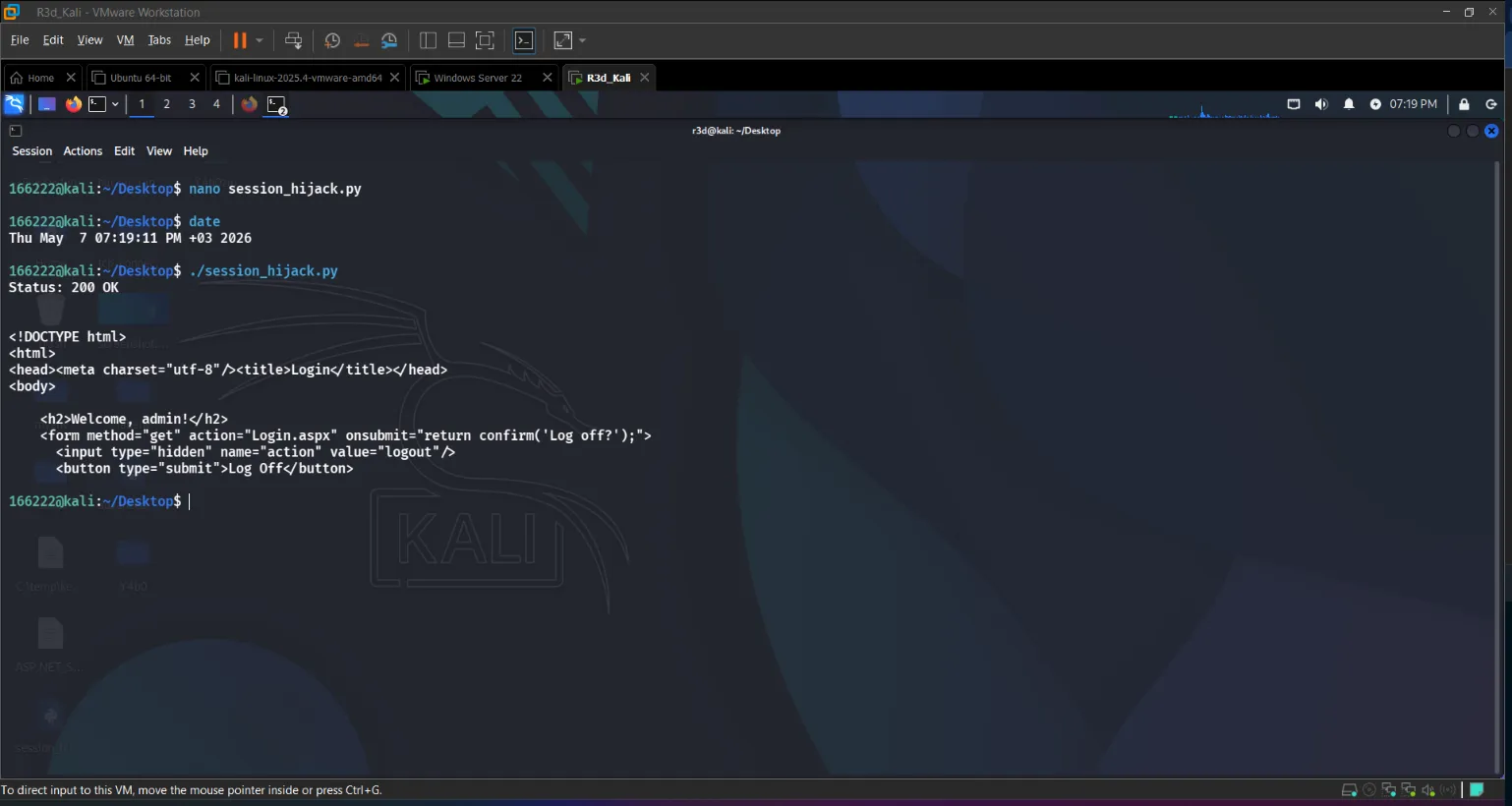Close the Windows Server 22 tab
1512x806 pixels.
point(548,78)
